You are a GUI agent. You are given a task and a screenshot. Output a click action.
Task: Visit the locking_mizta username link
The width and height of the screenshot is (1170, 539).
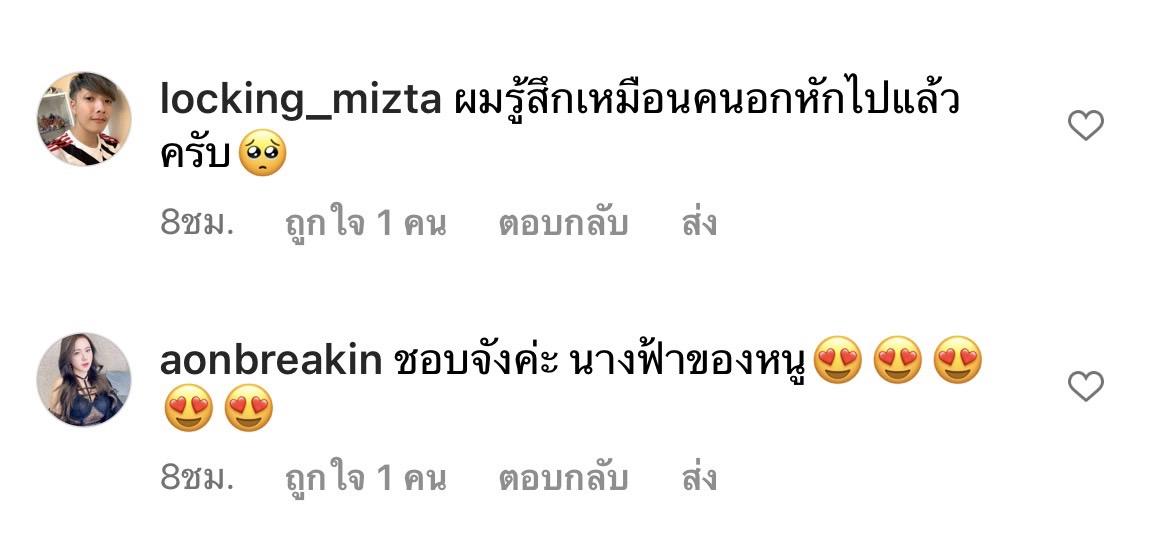click(x=301, y=101)
